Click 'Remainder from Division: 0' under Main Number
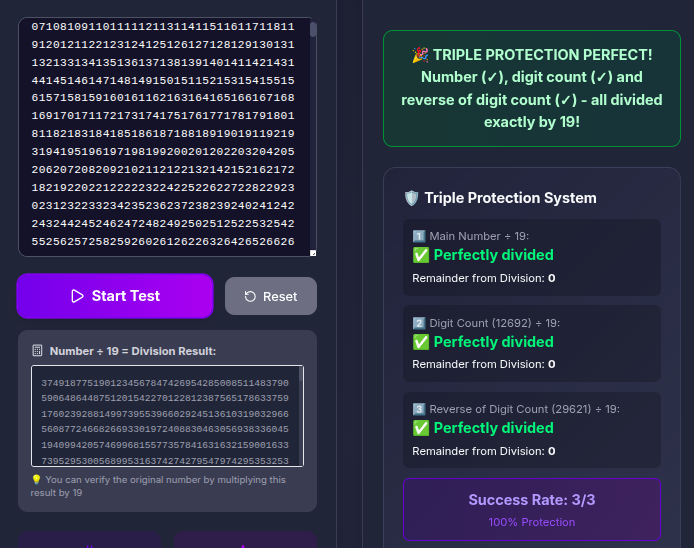Screen dimensions: 694x548 (x=484, y=278)
